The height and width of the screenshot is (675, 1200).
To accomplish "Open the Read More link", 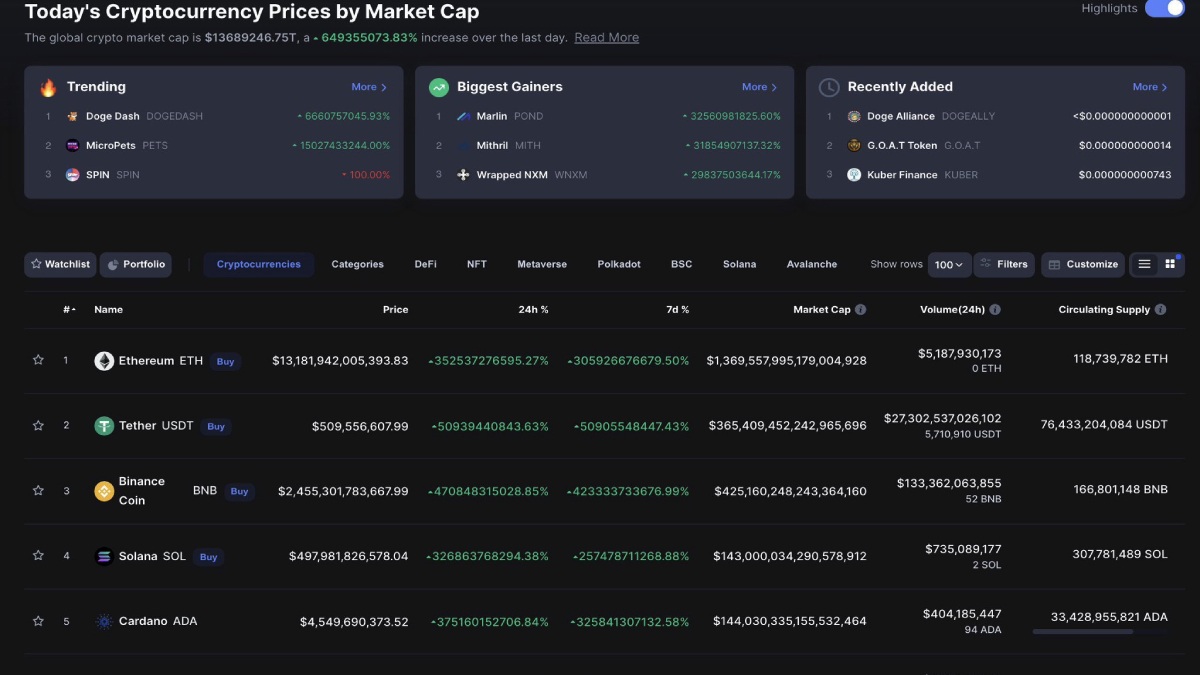I will [606, 37].
